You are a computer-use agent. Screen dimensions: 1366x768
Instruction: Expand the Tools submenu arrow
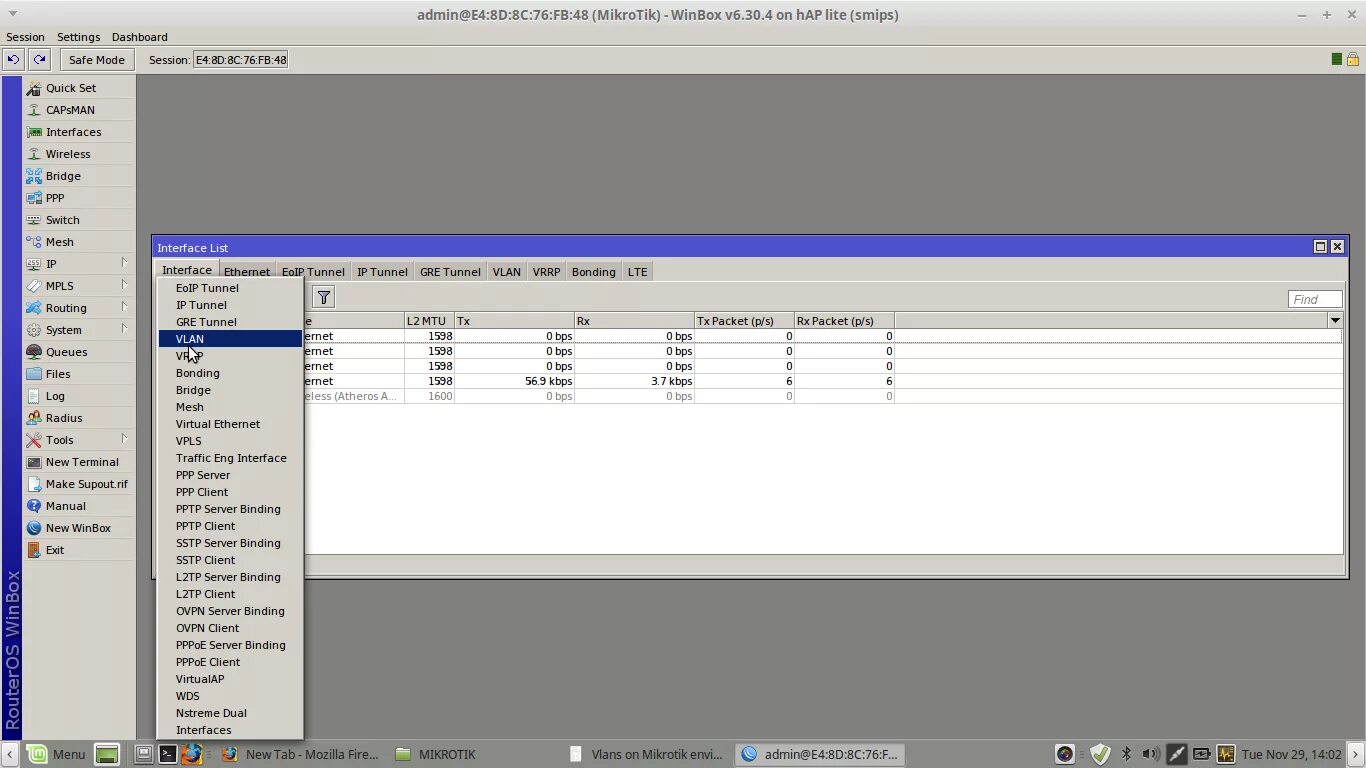point(124,439)
